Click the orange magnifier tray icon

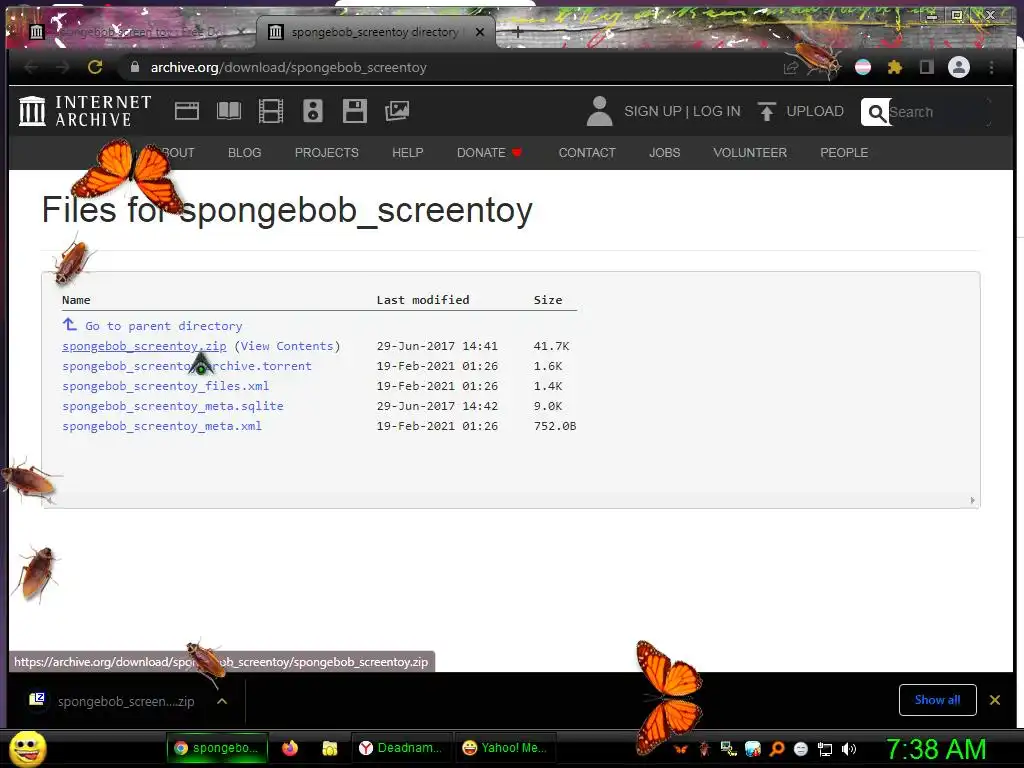[x=777, y=748]
